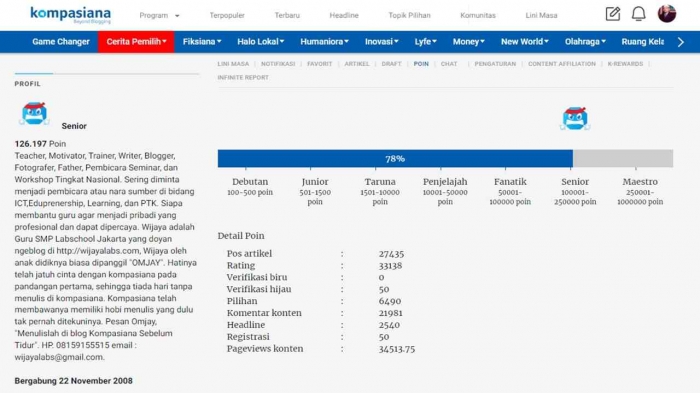Click the Pageviews konten value 34513.75

pos(397,349)
